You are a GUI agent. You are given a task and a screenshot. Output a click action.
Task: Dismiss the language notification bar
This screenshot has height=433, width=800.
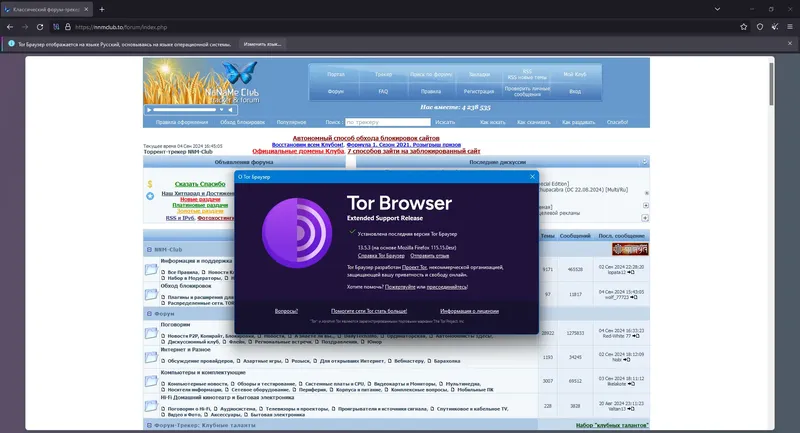790,44
